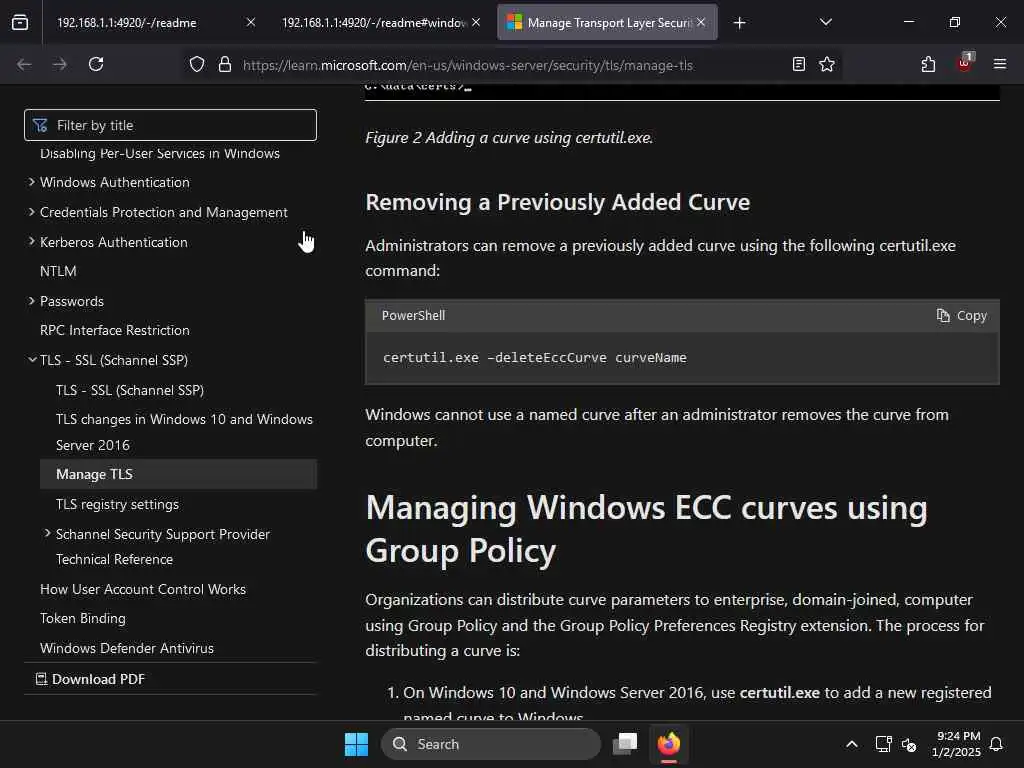
Task: Click the Figure 2 caption text
Action: click(509, 138)
